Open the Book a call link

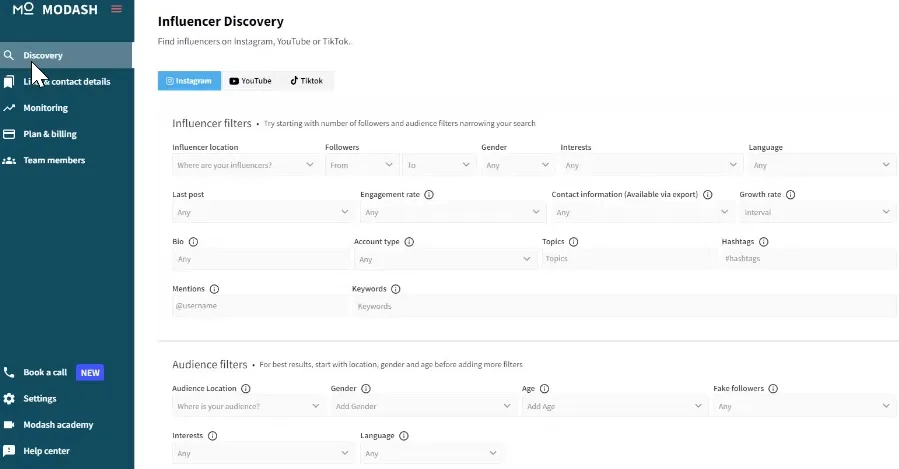(x=45, y=373)
